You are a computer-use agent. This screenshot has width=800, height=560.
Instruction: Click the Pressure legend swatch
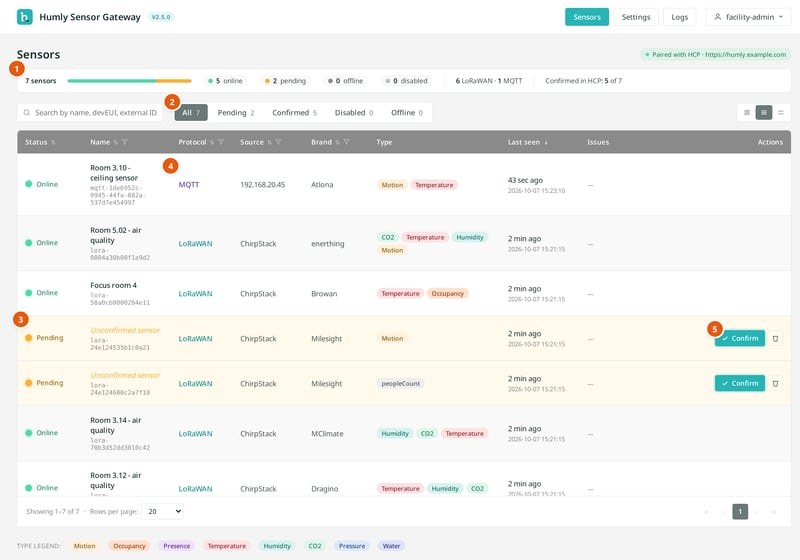[352, 546]
